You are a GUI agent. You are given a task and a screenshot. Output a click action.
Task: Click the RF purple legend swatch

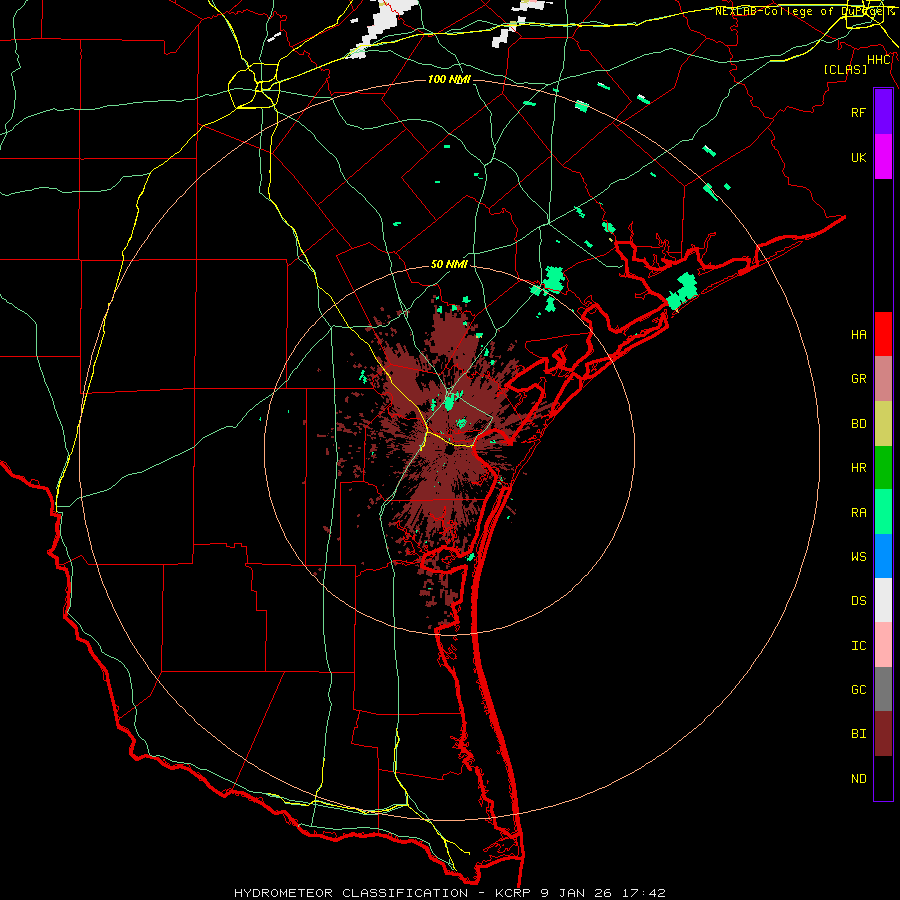[883, 112]
